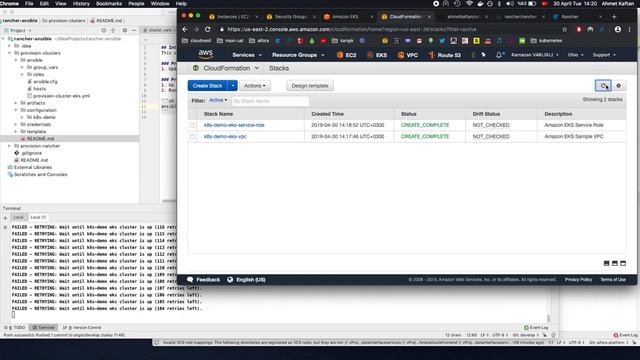
Task: Open the Active filter dropdown
Action: coord(218,100)
